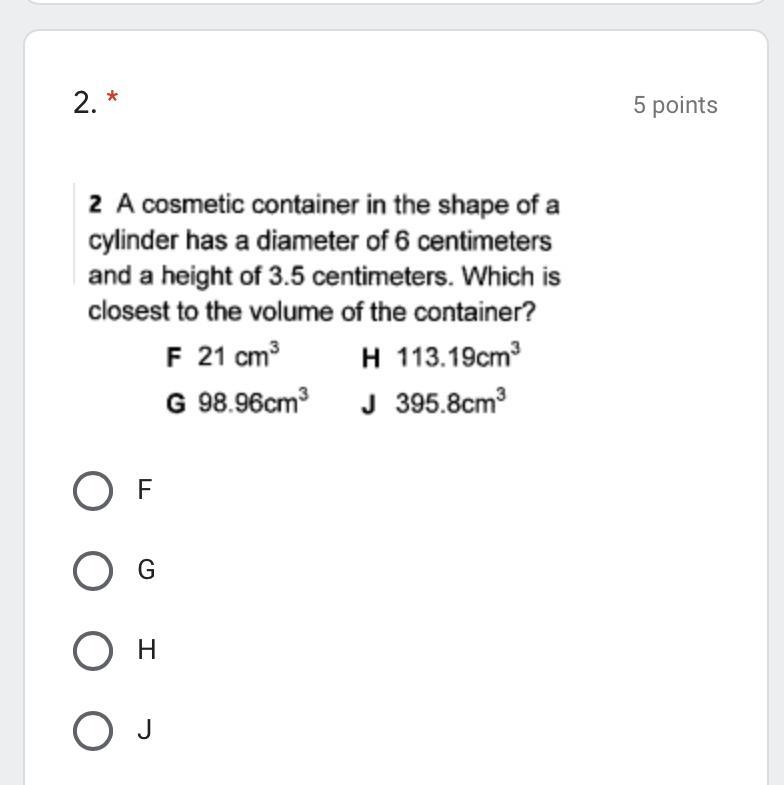The image size is (784, 785).
Task: Click the bold "2" inside the question image
Action: 95,205
